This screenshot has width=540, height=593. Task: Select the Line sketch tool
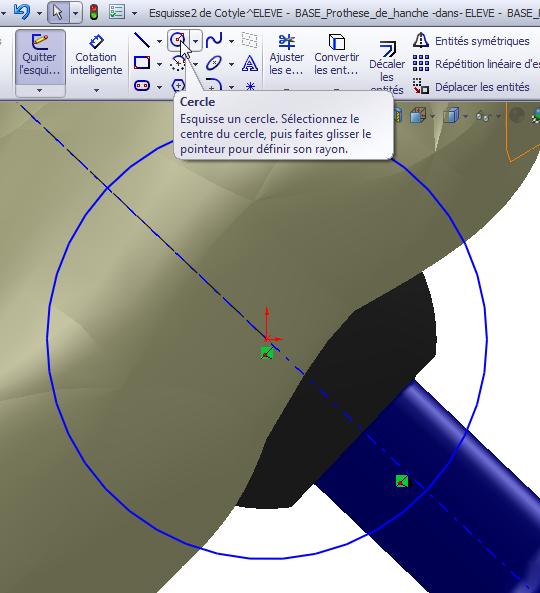[142, 40]
